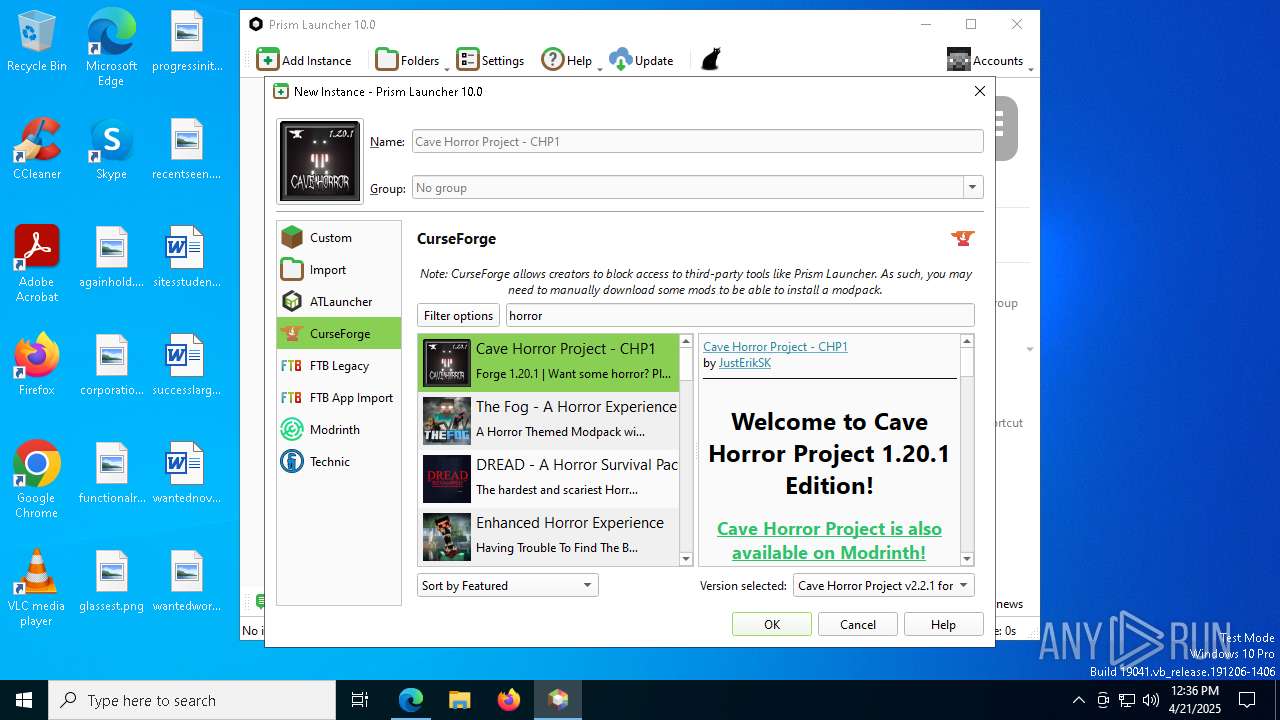Open Task View on the taskbar
Screen dimensions: 1280x720
coord(360,700)
